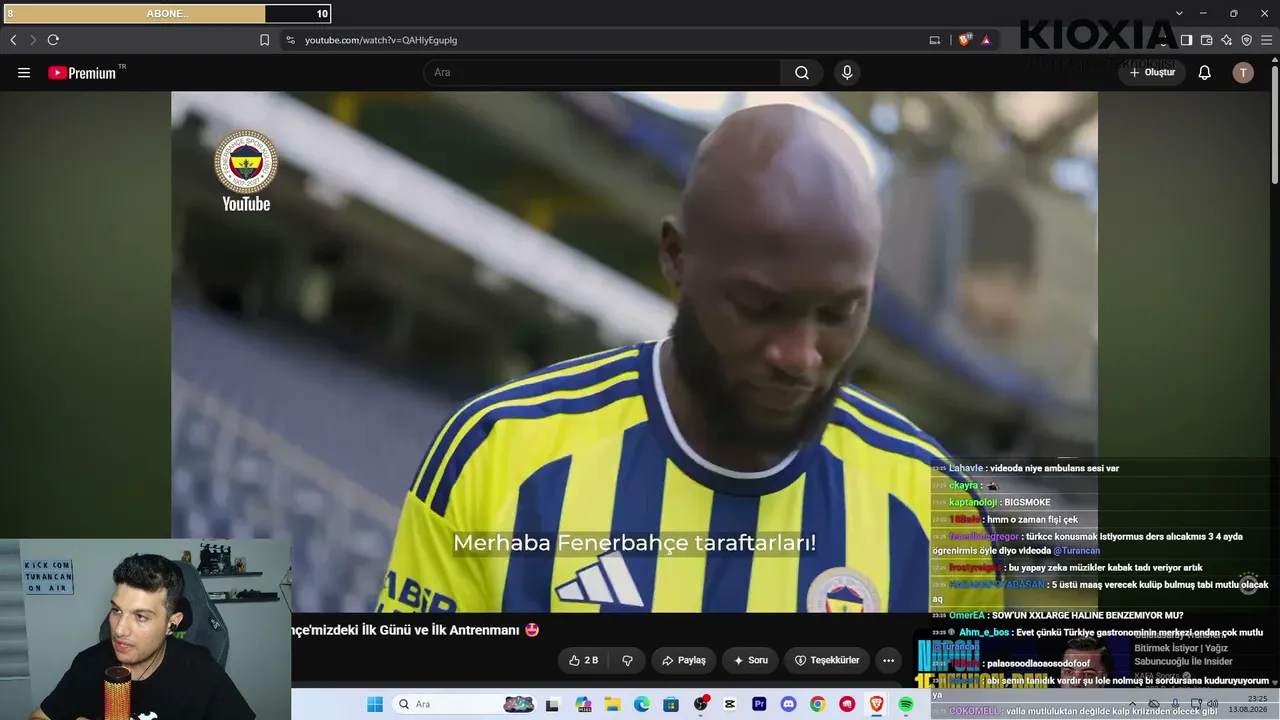
Task: Open Adobe Premiere Pro from the taskbar
Action: [759, 704]
